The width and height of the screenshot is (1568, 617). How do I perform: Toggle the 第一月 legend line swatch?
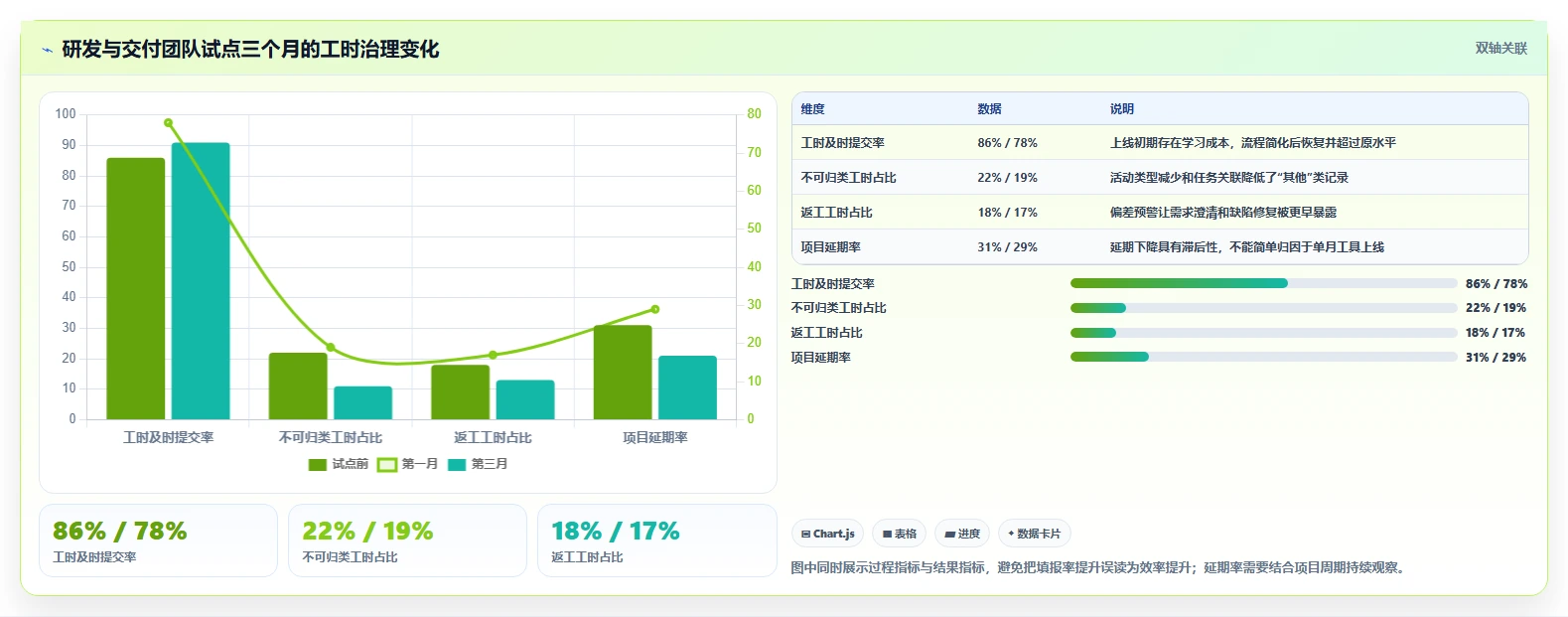pyautogui.click(x=387, y=464)
